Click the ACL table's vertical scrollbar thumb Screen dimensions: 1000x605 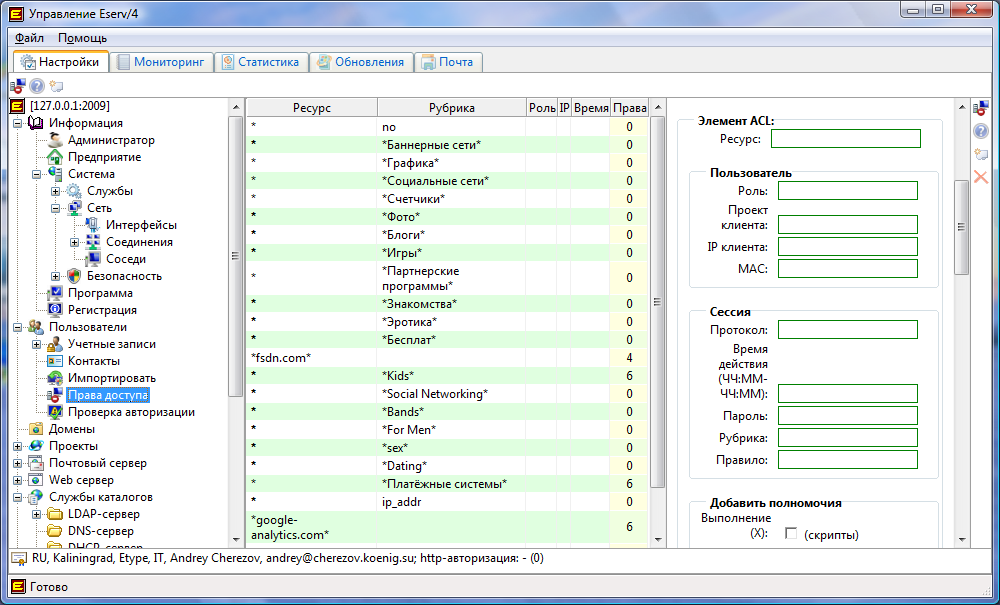coord(657,302)
